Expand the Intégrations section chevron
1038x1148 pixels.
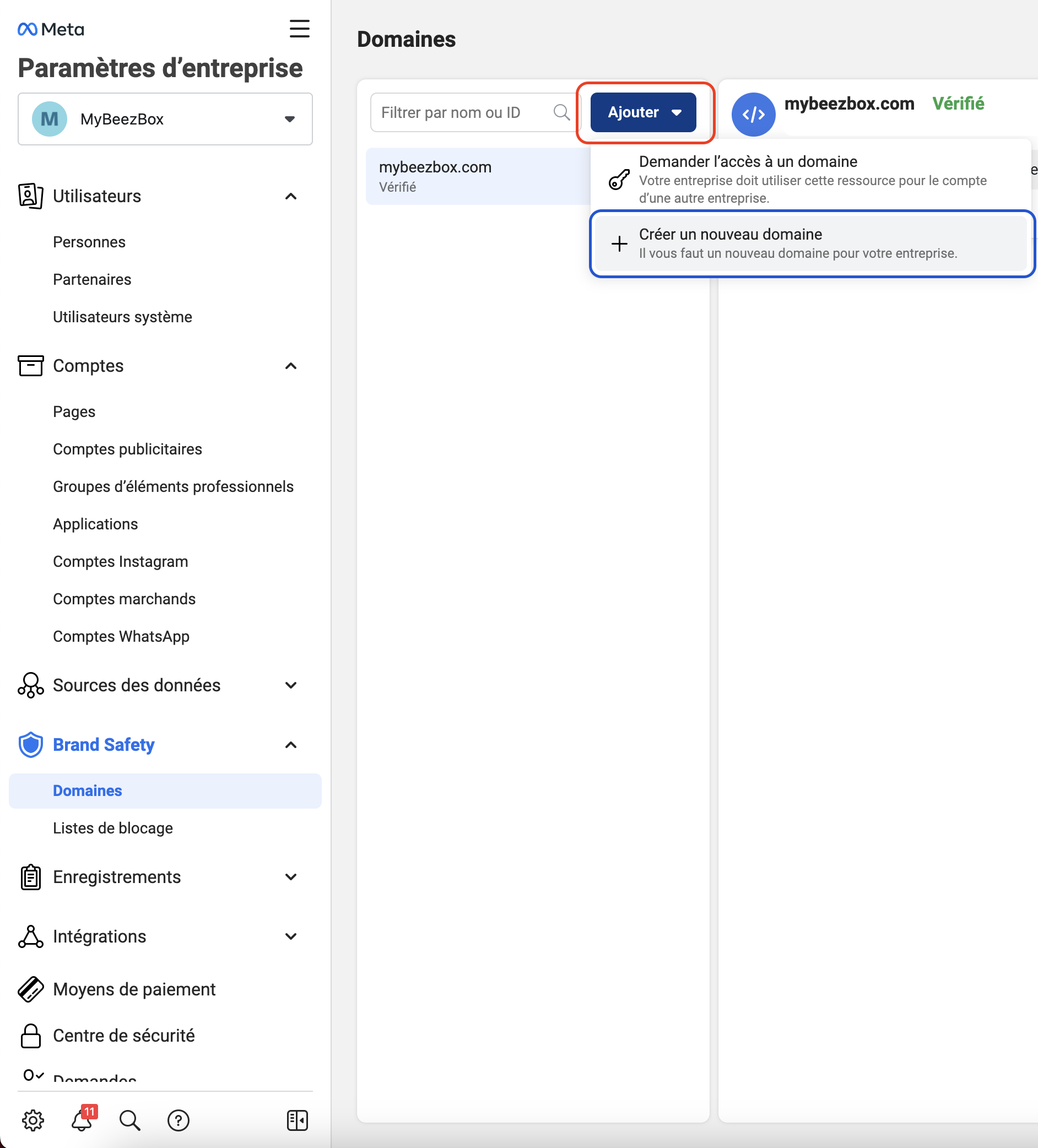(x=291, y=936)
